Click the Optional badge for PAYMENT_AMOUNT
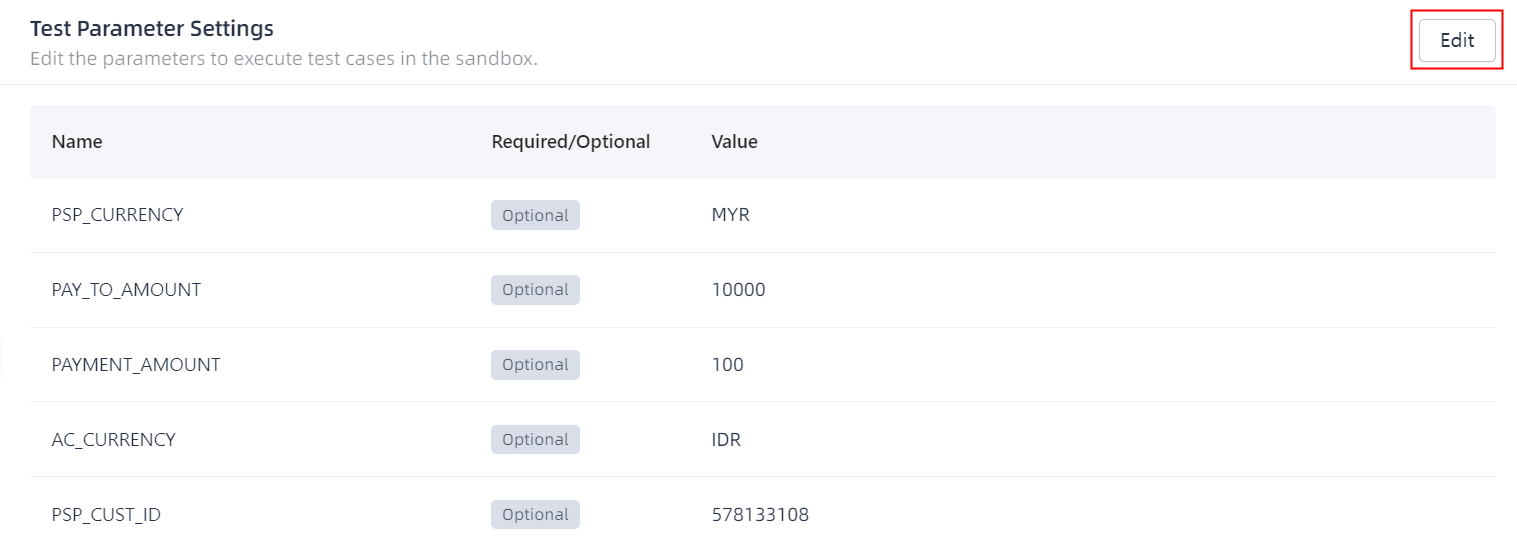Screen dimensions: 1517x551 pyautogui.click(x=535, y=365)
